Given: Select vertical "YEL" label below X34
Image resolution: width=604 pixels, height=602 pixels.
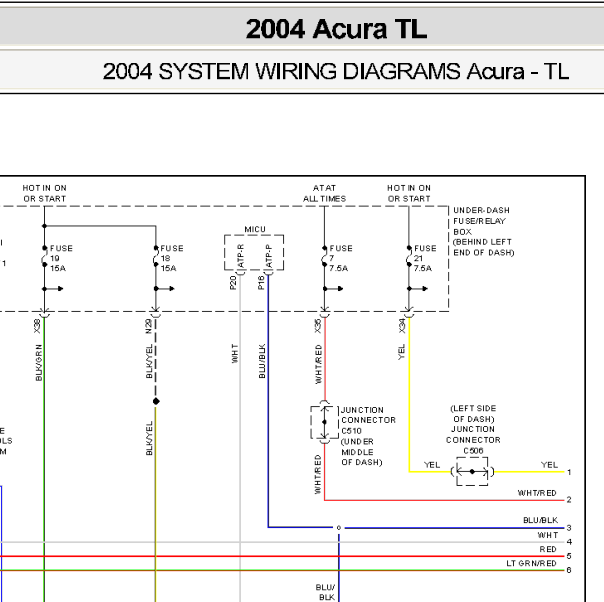Looking at the screenshot, I should tap(401, 352).
